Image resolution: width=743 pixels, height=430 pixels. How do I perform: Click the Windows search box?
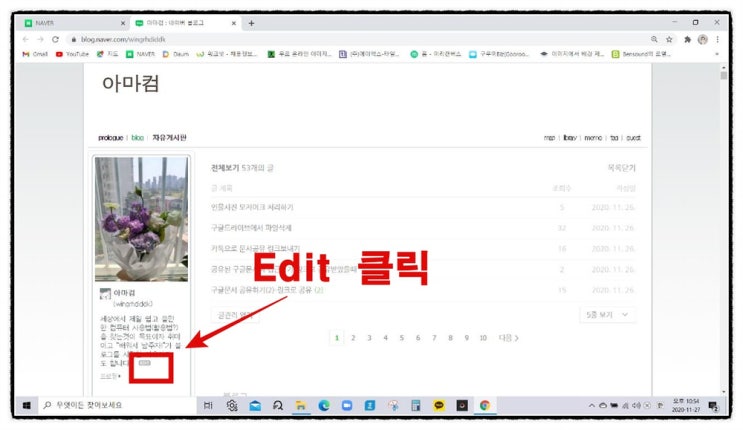click(117, 405)
